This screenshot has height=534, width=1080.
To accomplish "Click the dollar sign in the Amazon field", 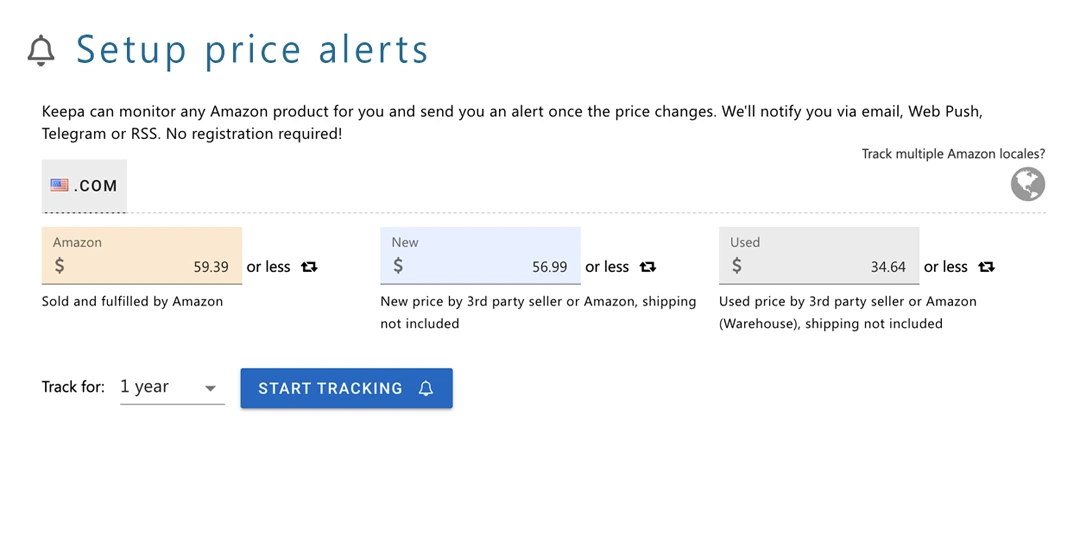I will pos(60,266).
